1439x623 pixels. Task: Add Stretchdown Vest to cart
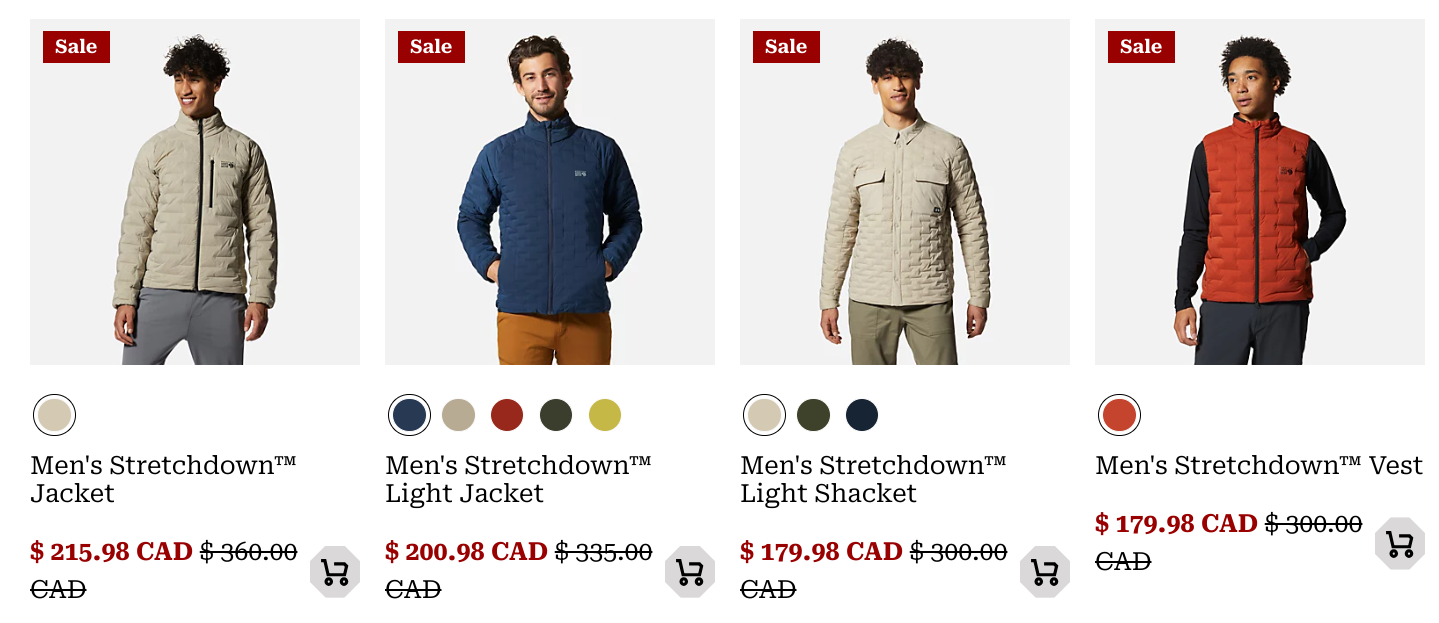[x=1400, y=544]
